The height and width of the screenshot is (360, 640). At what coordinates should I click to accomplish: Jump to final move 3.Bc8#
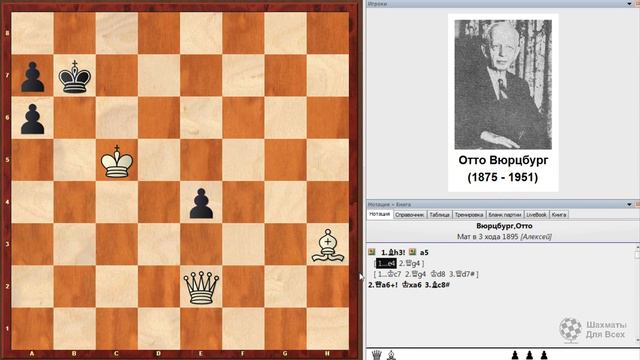pyautogui.click(x=437, y=285)
